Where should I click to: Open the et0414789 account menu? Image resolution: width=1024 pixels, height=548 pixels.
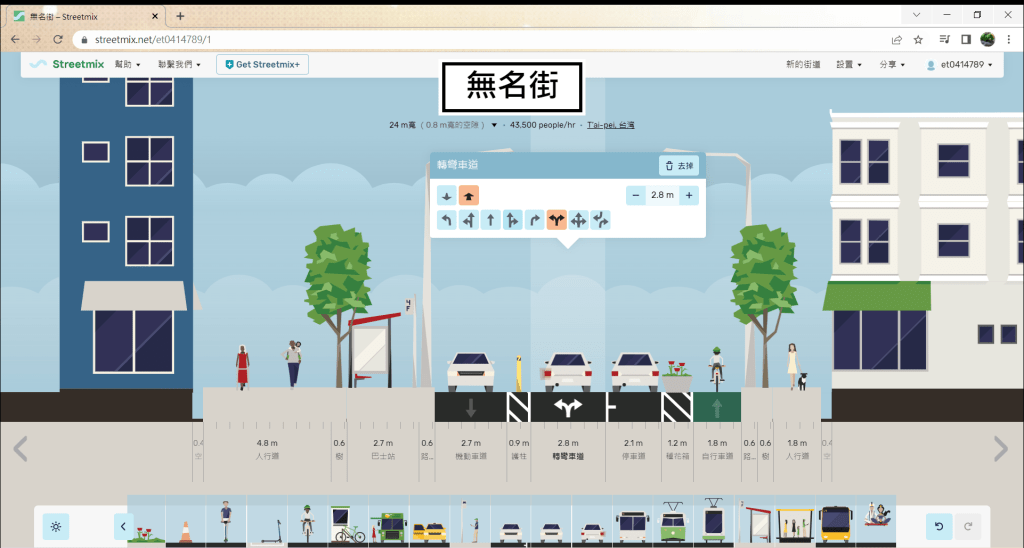coord(960,65)
